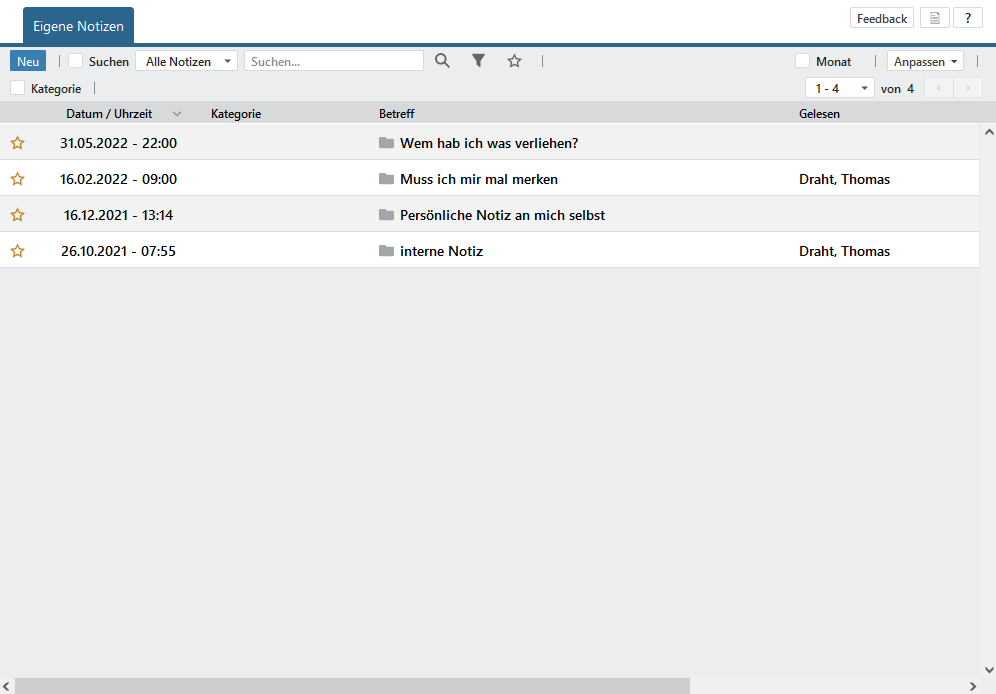Toggle the Monat checkbox
996x694 pixels.
[x=802, y=61]
